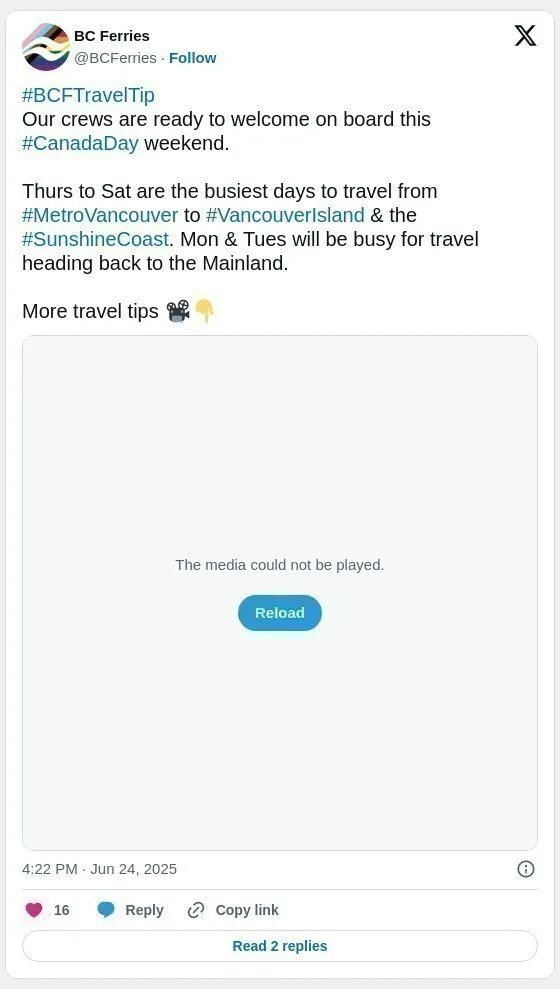Screen dimensions: 560x989
Task: Open the @BCFerries handle
Action: point(115,58)
